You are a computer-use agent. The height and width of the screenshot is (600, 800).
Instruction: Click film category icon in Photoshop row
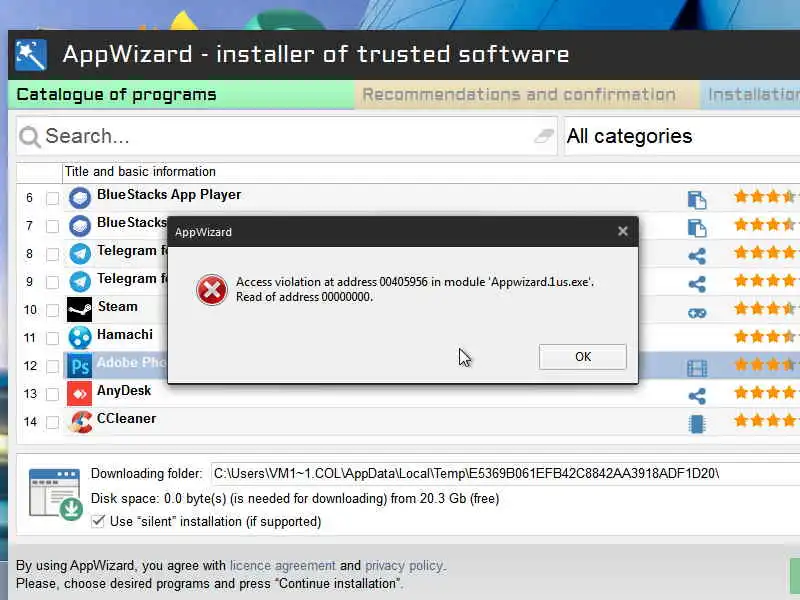[697, 368]
